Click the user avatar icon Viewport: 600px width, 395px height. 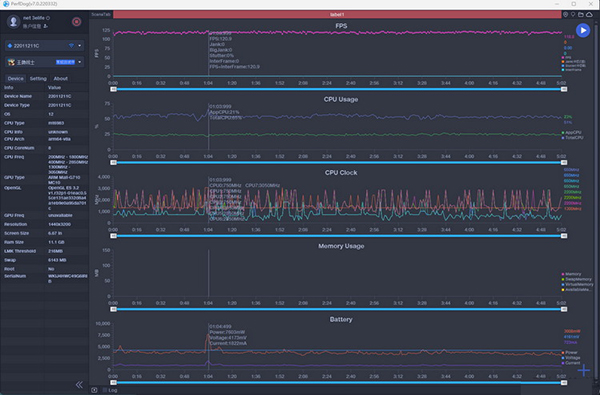point(13,21)
